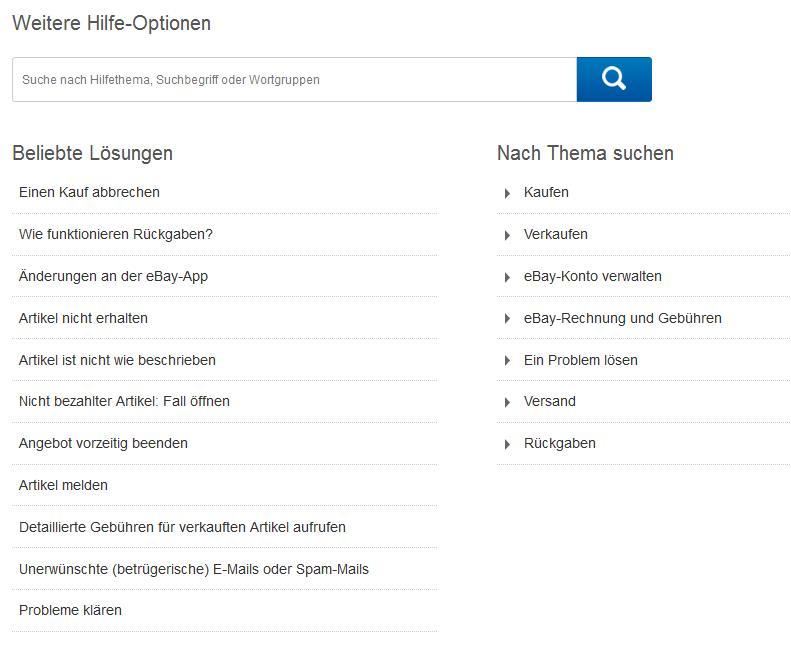The height and width of the screenshot is (648, 791).
Task: Select Artikel ist nicht wie beschrieben
Action: pyautogui.click(x=117, y=360)
